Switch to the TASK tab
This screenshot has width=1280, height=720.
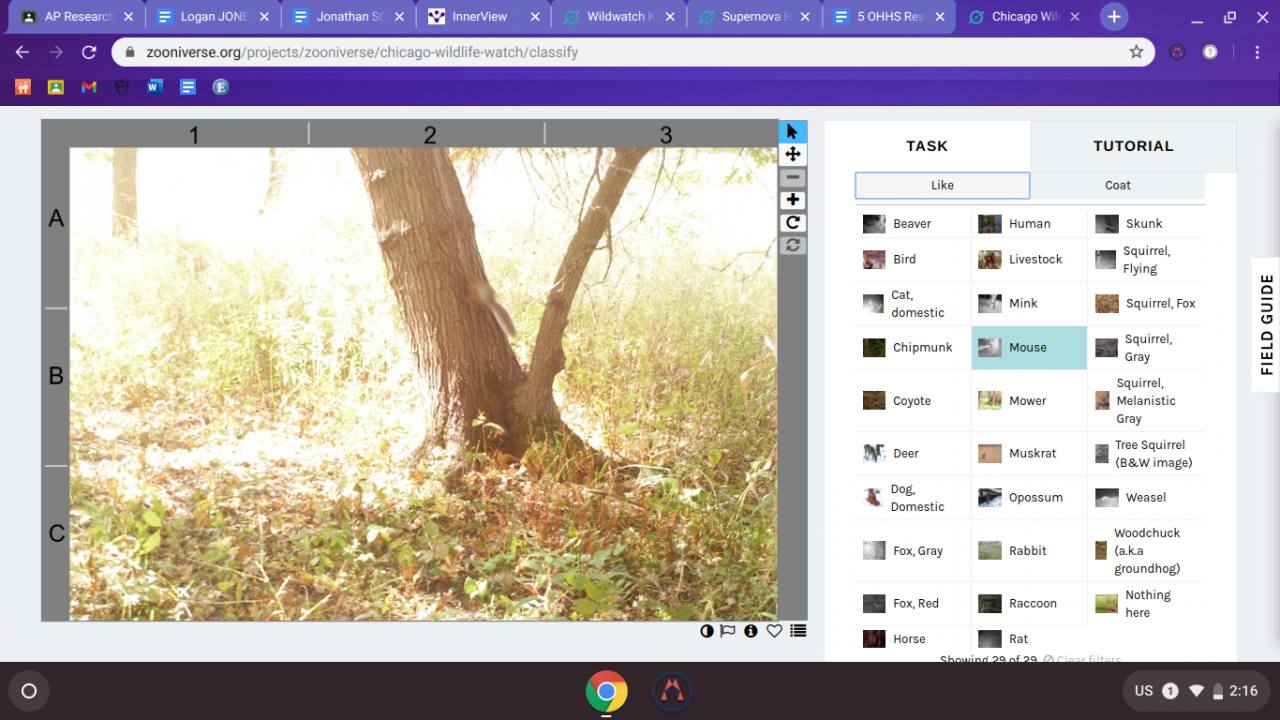[927, 146]
